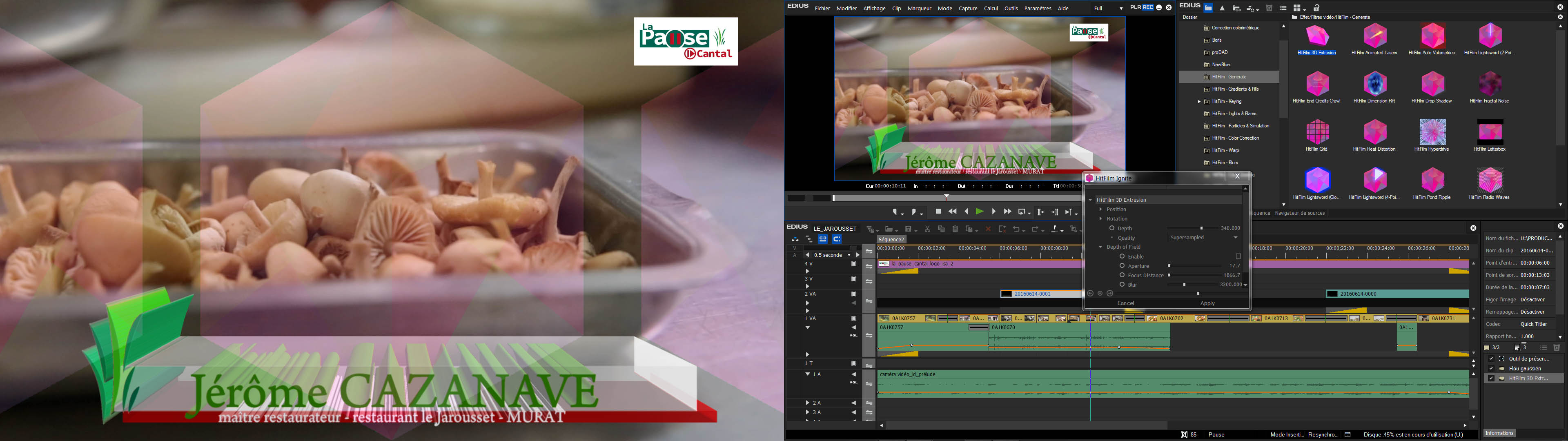Click the effect palette lock icon
1568x441 pixels.
pyautogui.click(x=1316, y=8)
